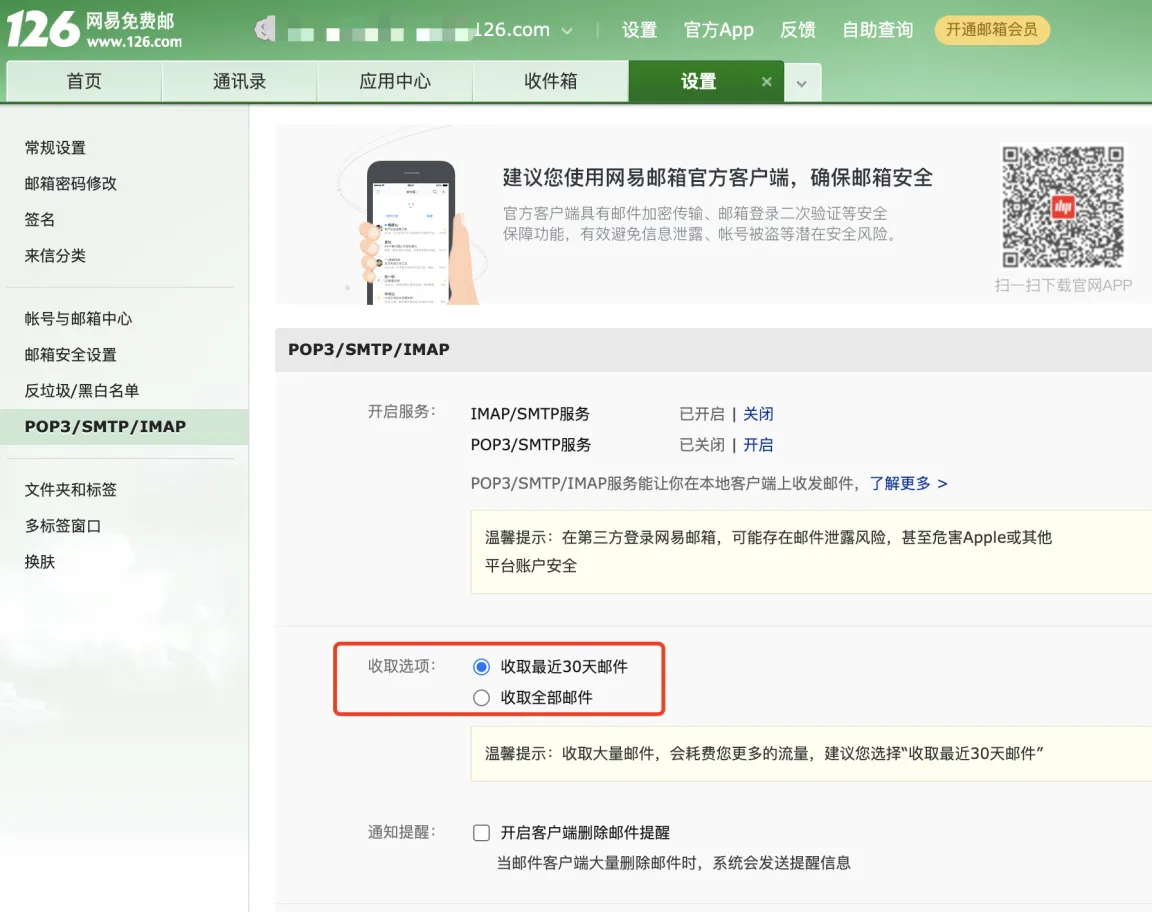
Task: Open 常规设置 in sidebar
Action: click(55, 148)
